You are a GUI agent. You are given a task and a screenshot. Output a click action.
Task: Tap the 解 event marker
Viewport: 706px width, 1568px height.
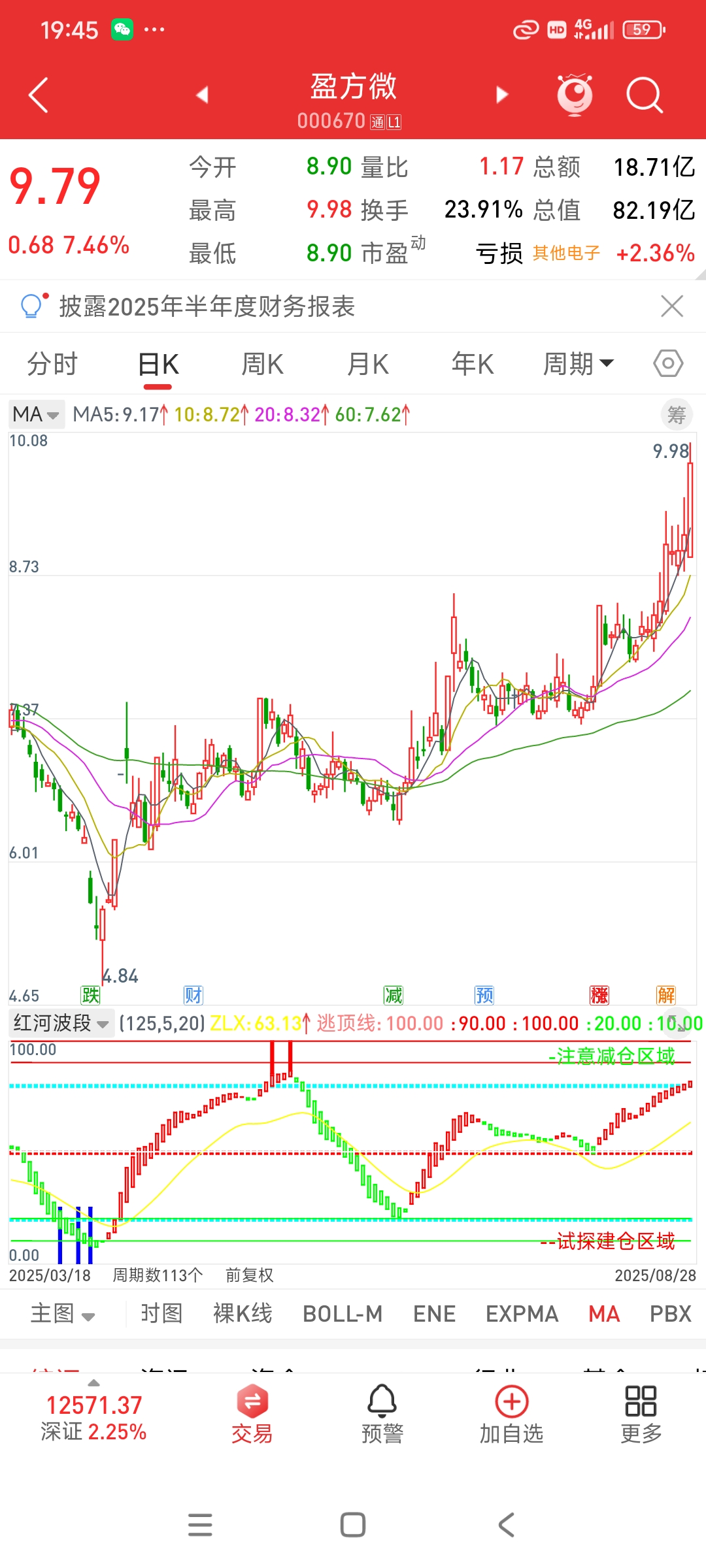tap(666, 995)
